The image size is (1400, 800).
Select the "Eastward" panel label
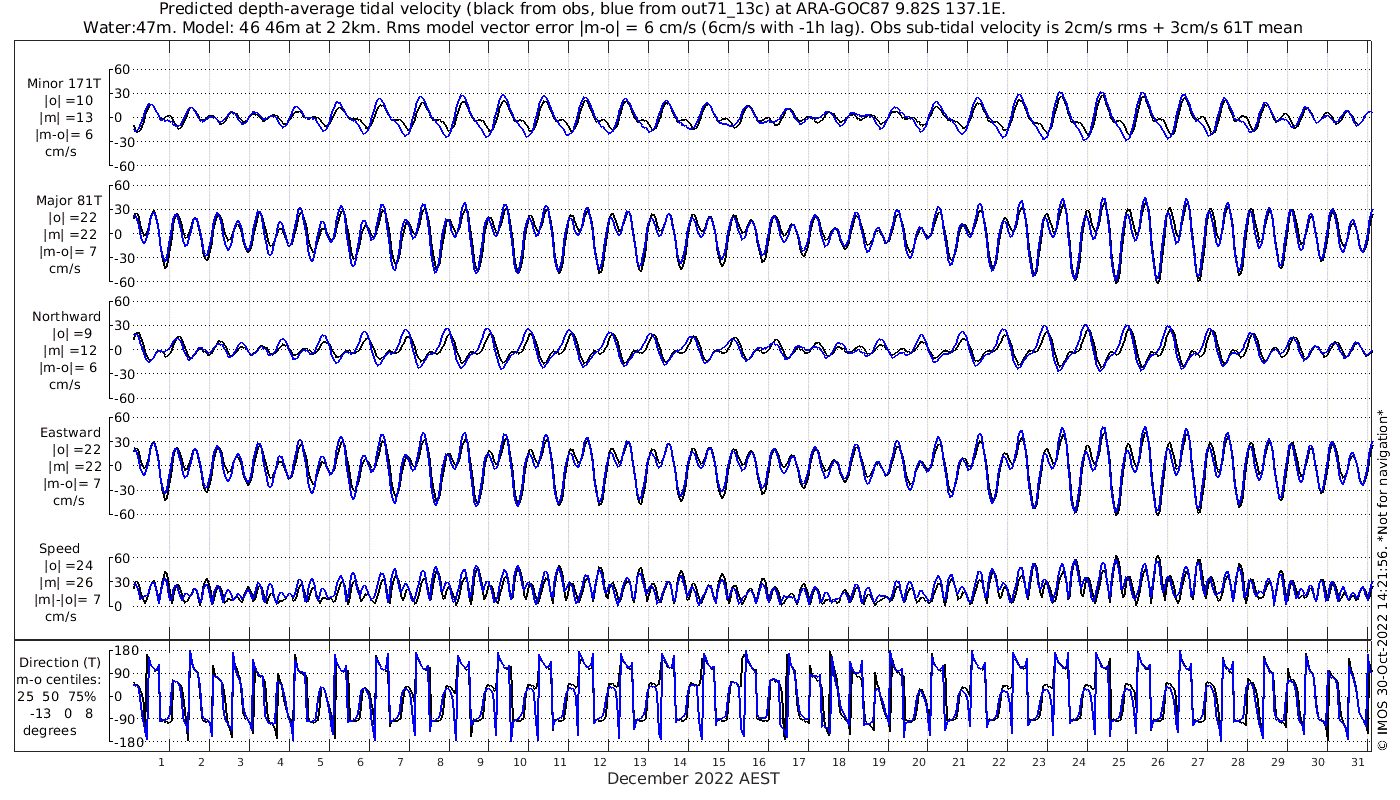(x=70, y=433)
